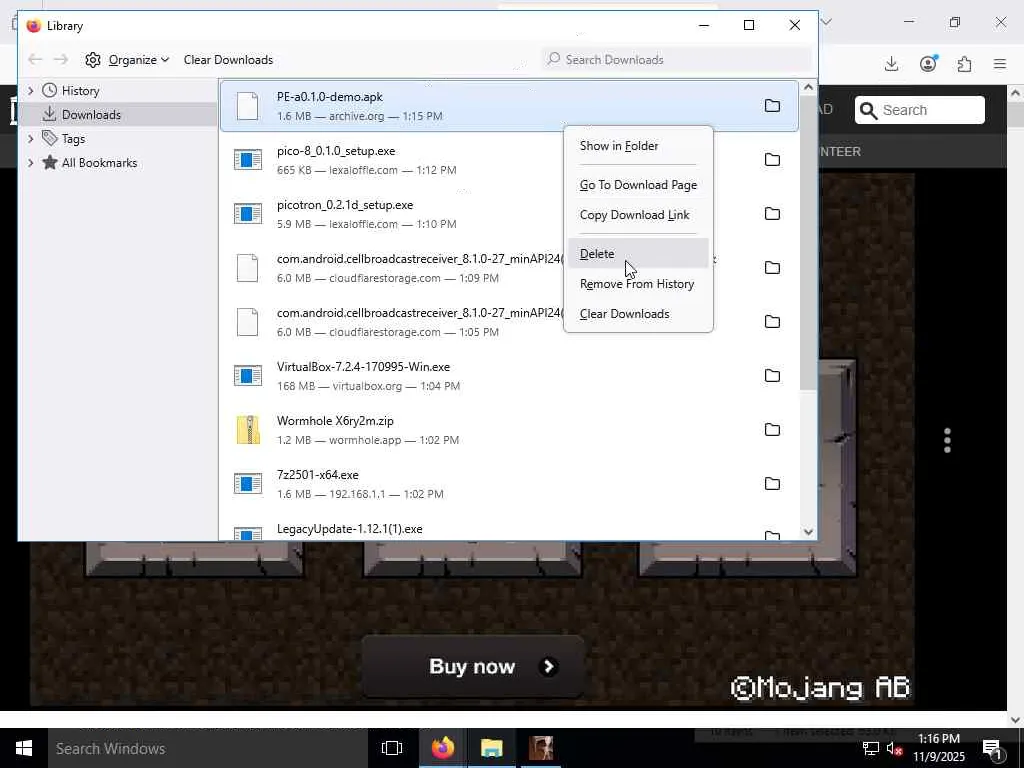Select History in the Library sidebar
The width and height of the screenshot is (1024, 768).
[x=118, y=91]
